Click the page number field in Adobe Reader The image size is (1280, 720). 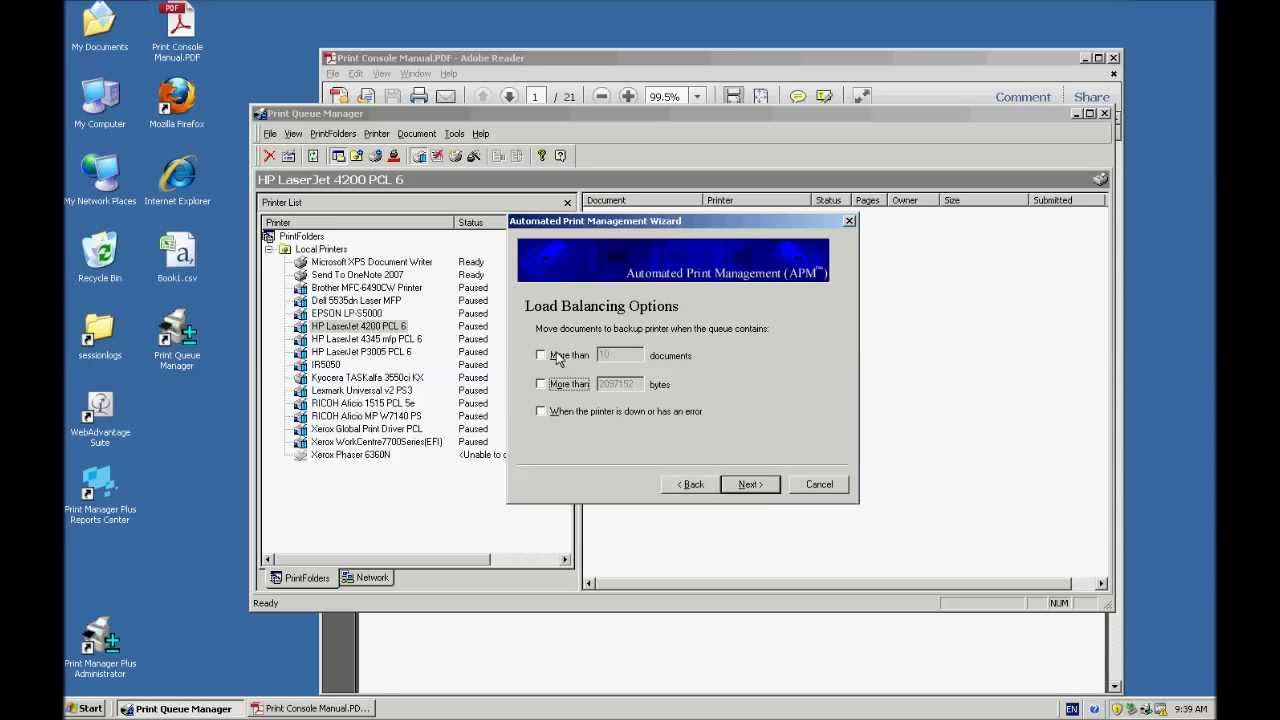[535, 97]
